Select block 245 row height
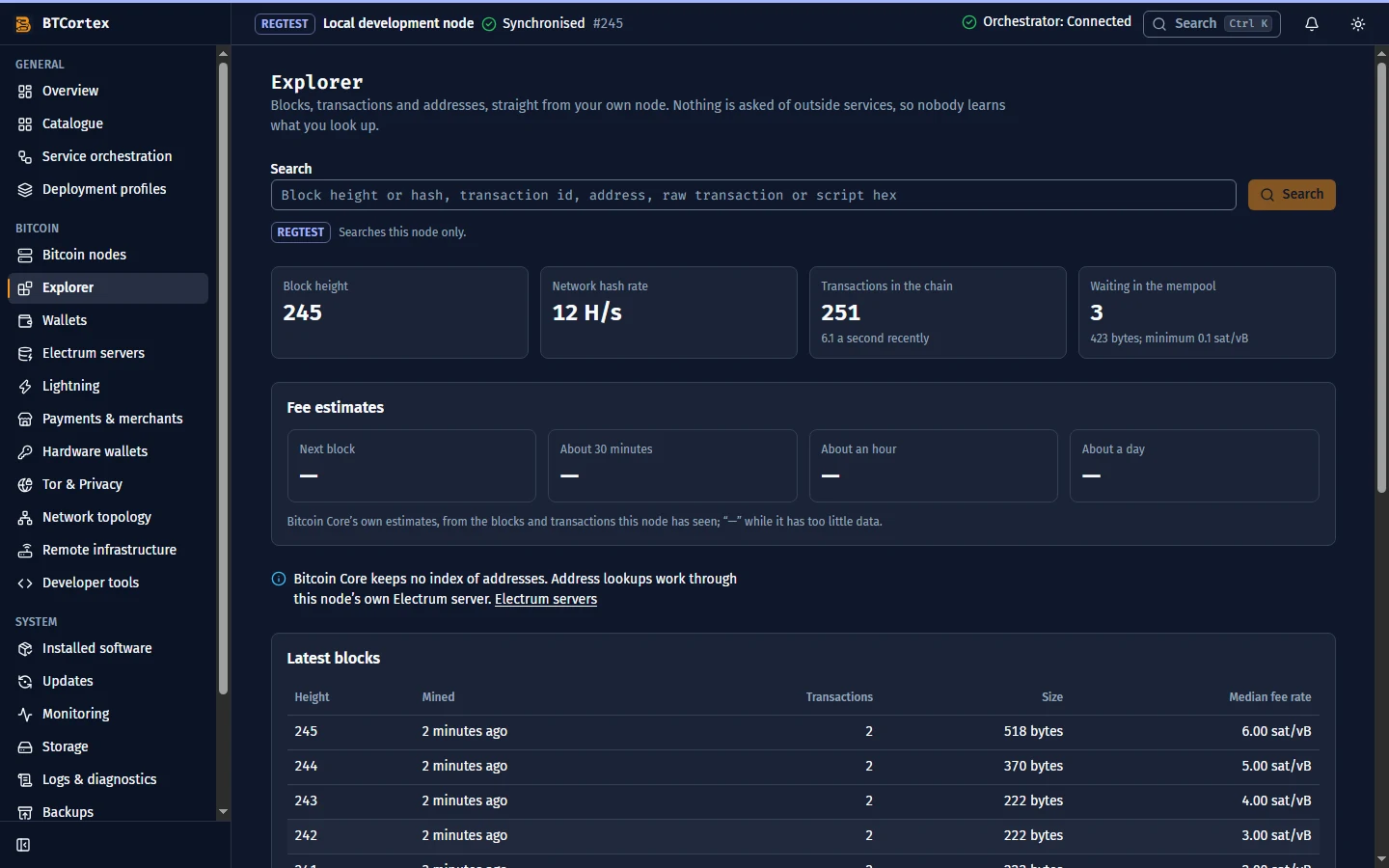 (306, 731)
